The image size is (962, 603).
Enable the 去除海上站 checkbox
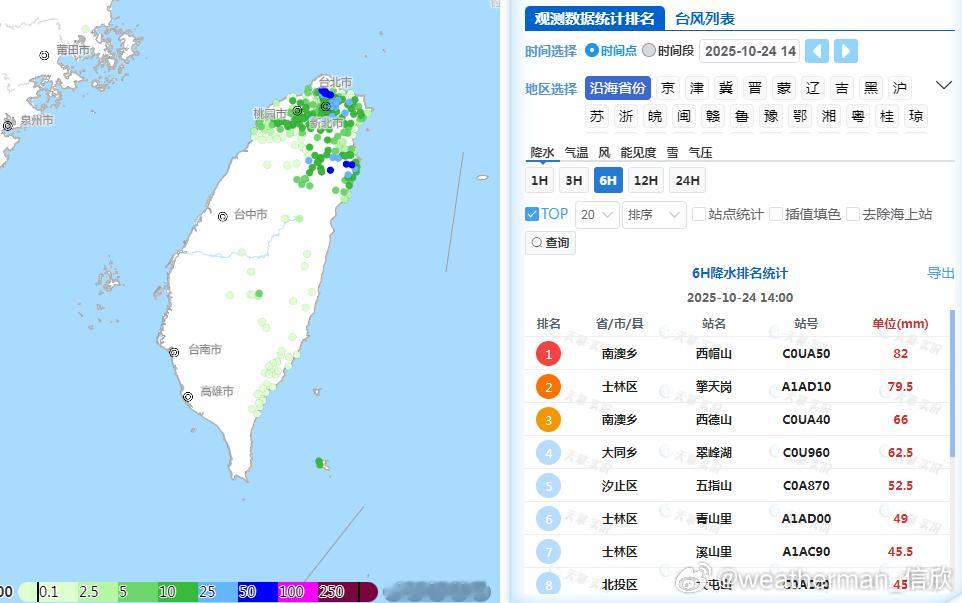click(x=853, y=214)
